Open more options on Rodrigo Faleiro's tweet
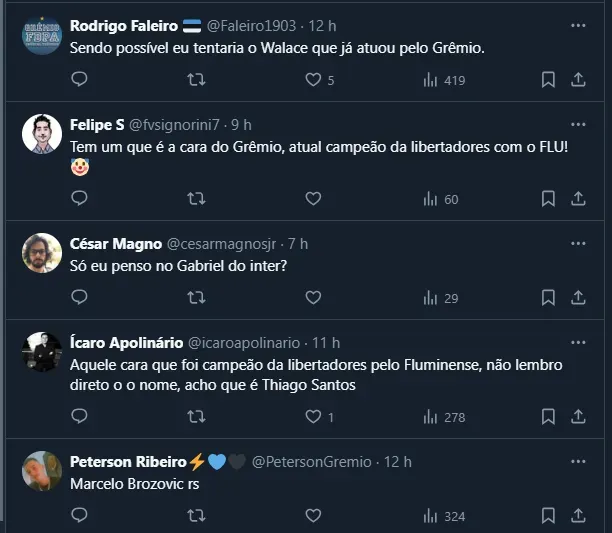The height and width of the screenshot is (533, 612). coord(578,25)
